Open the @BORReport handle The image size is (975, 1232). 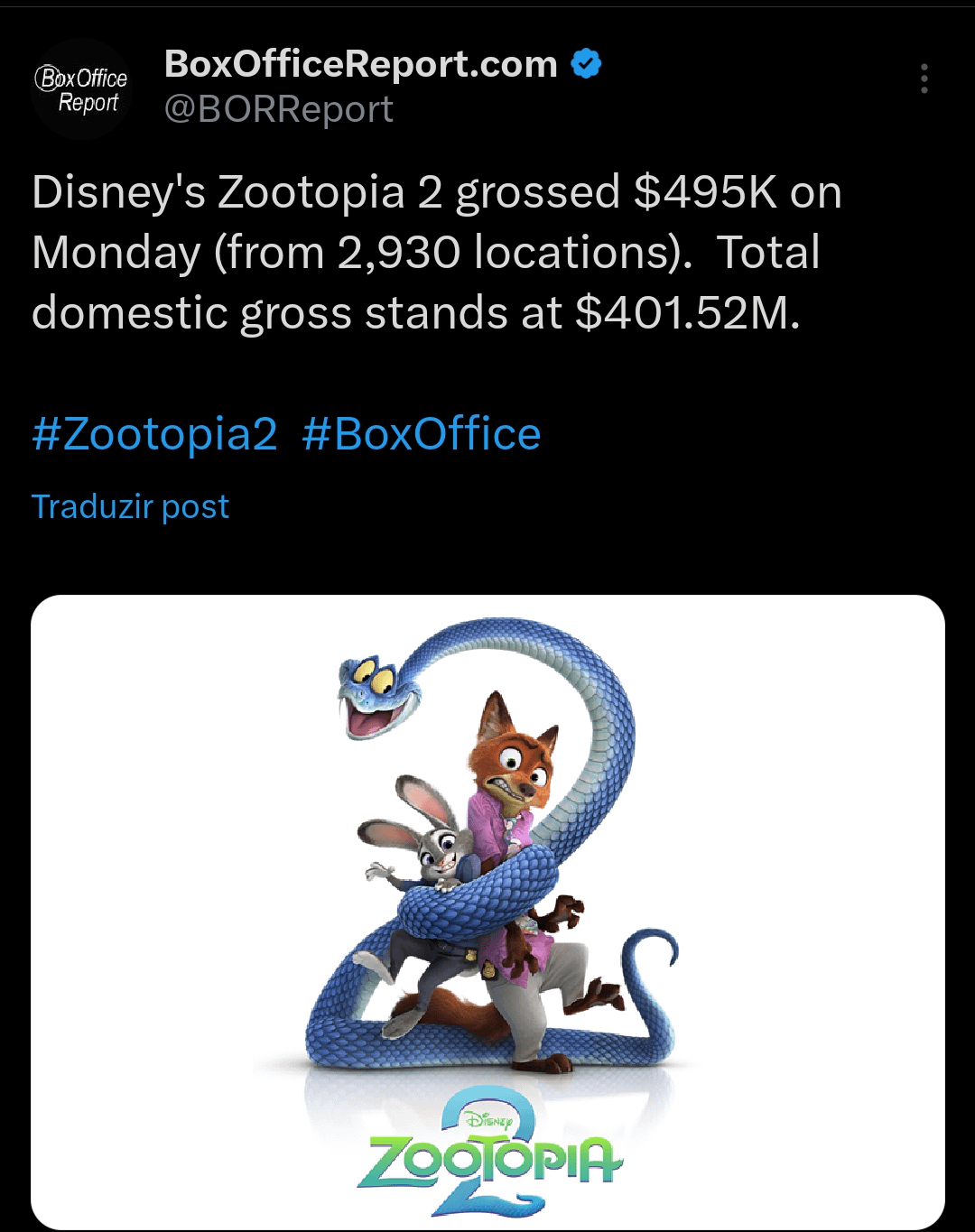point(278,109)
